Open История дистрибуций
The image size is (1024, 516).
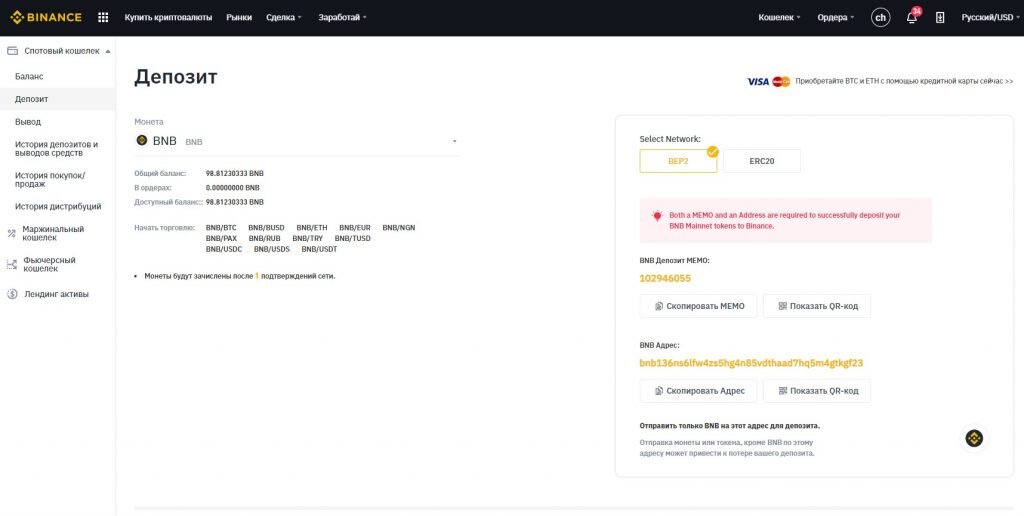point(57,206)
